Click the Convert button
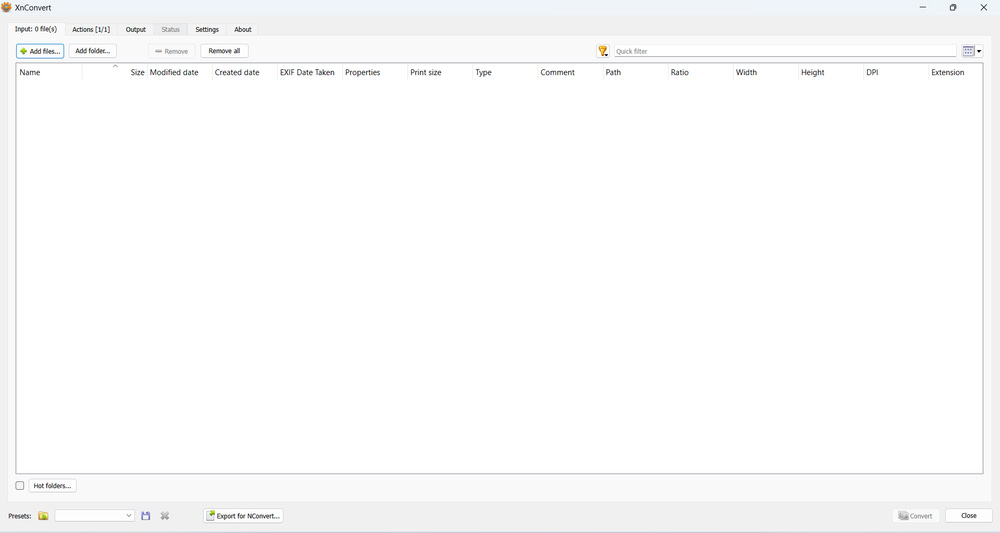 [915, 516]
